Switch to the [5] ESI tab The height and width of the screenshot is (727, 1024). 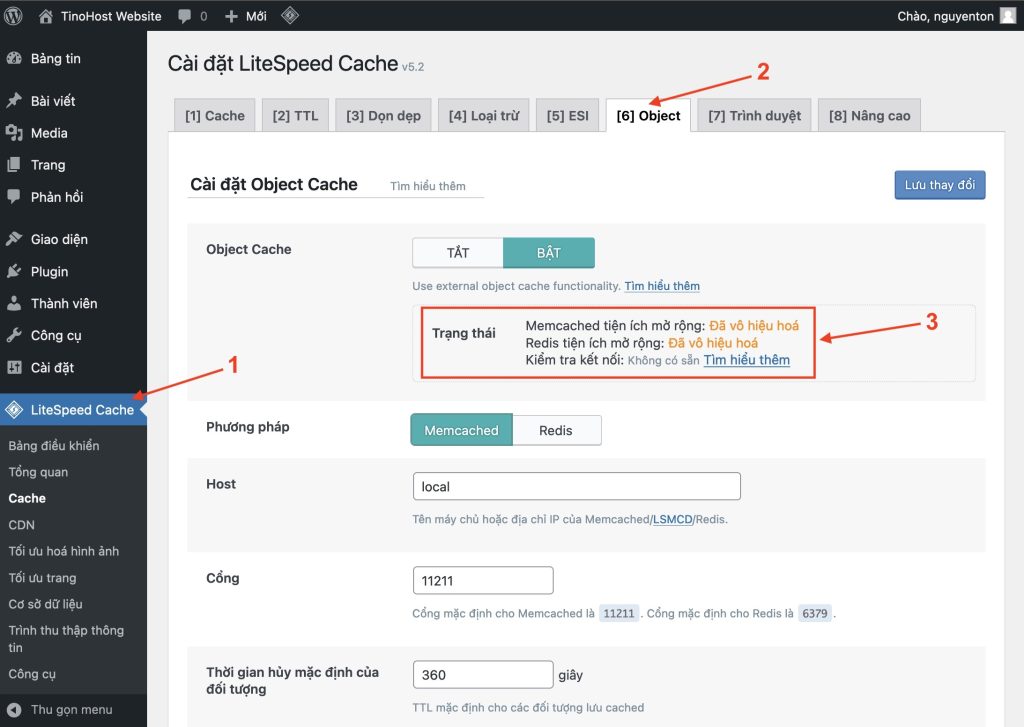(x=568, y=116)
